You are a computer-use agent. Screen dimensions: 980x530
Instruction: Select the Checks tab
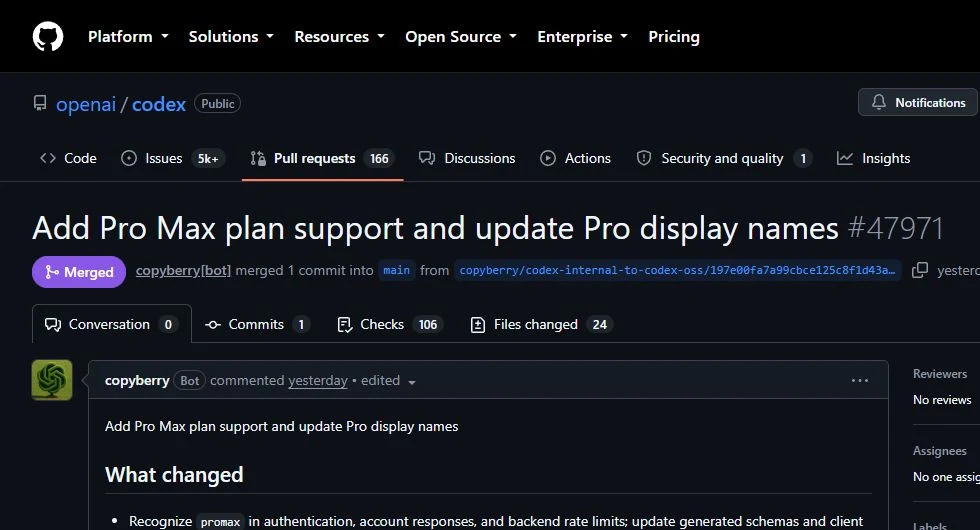coord(390,324)
